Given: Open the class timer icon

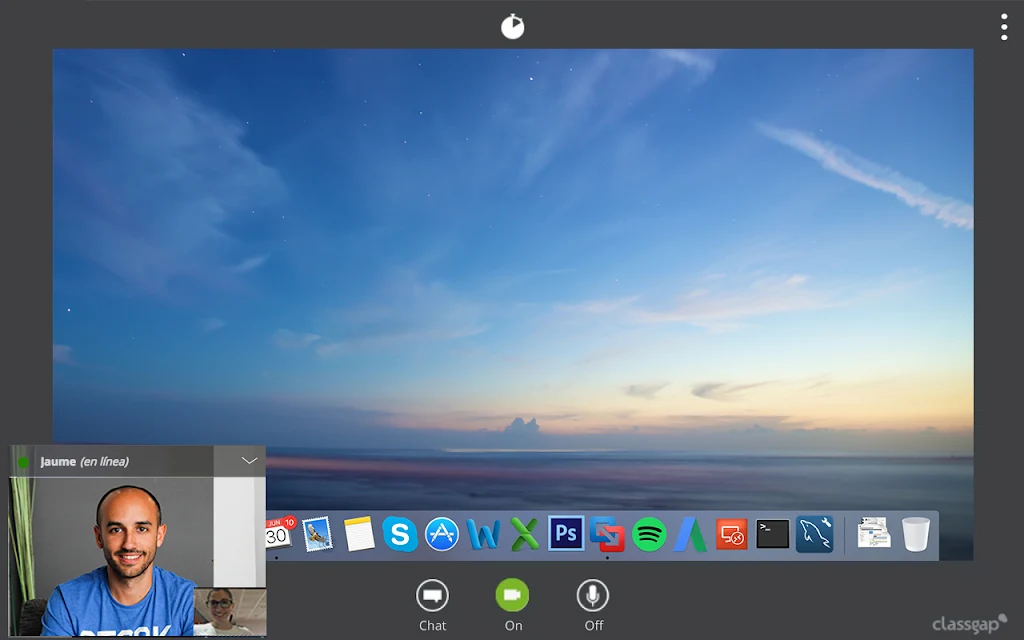Looking at the screenshot, I should [513, 27].
